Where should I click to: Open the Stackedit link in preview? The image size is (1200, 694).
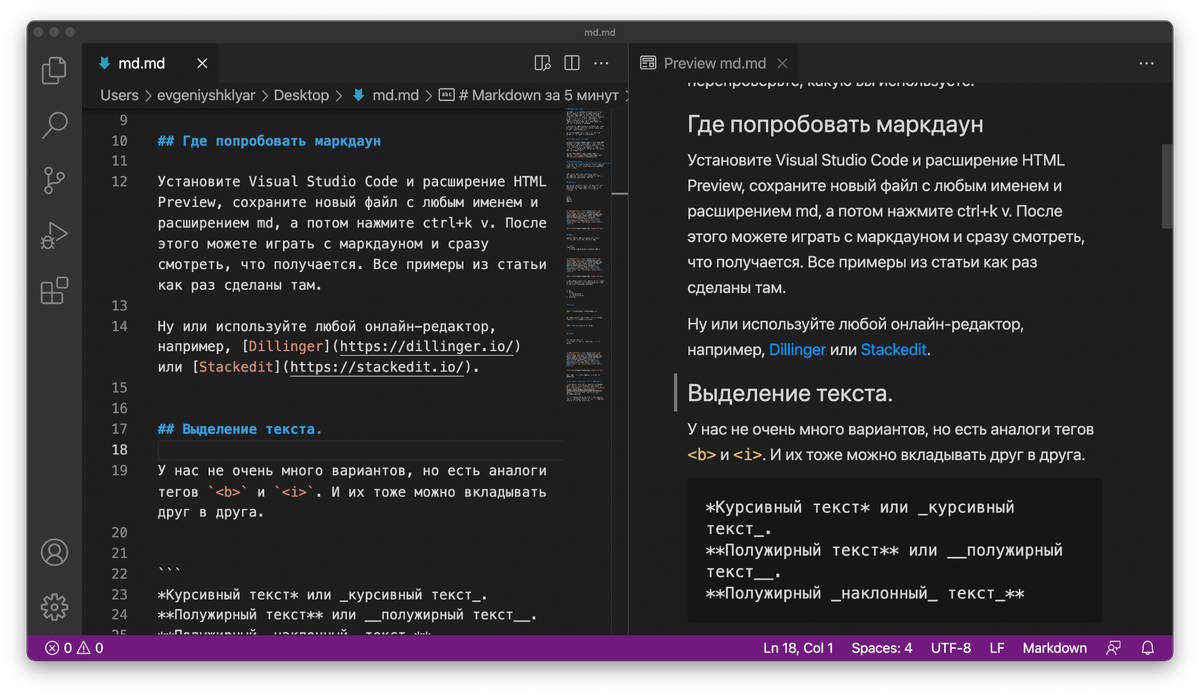pos(895,350)
